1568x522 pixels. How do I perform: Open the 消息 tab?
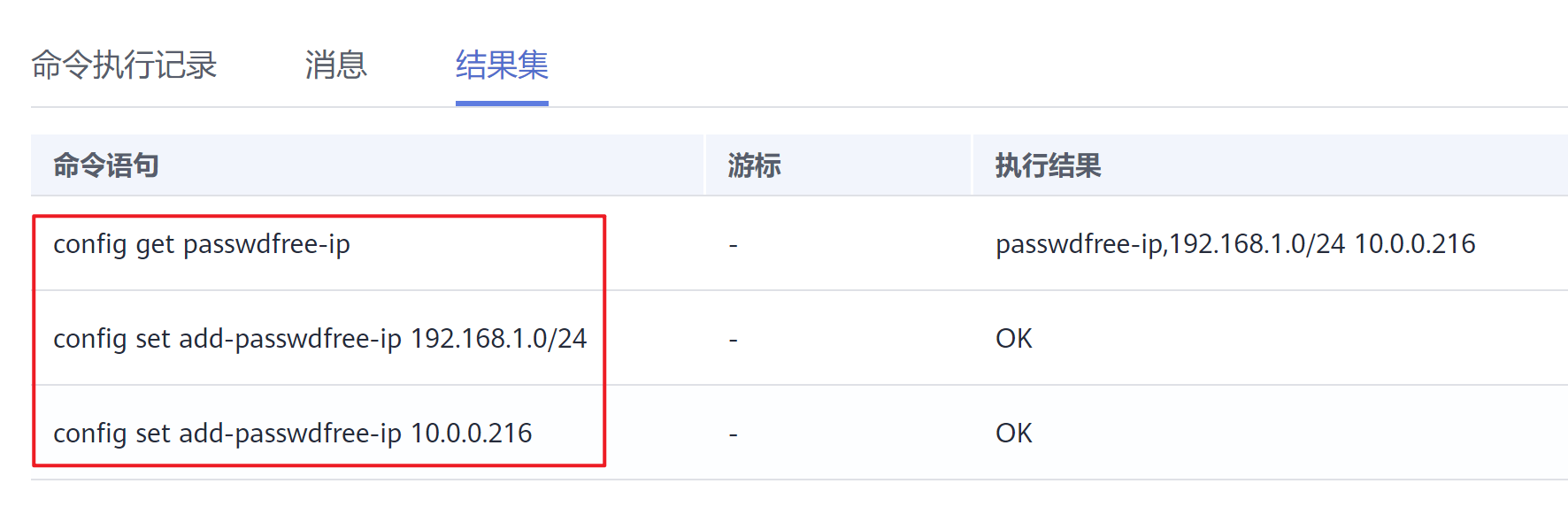click(x=334, y=65)
